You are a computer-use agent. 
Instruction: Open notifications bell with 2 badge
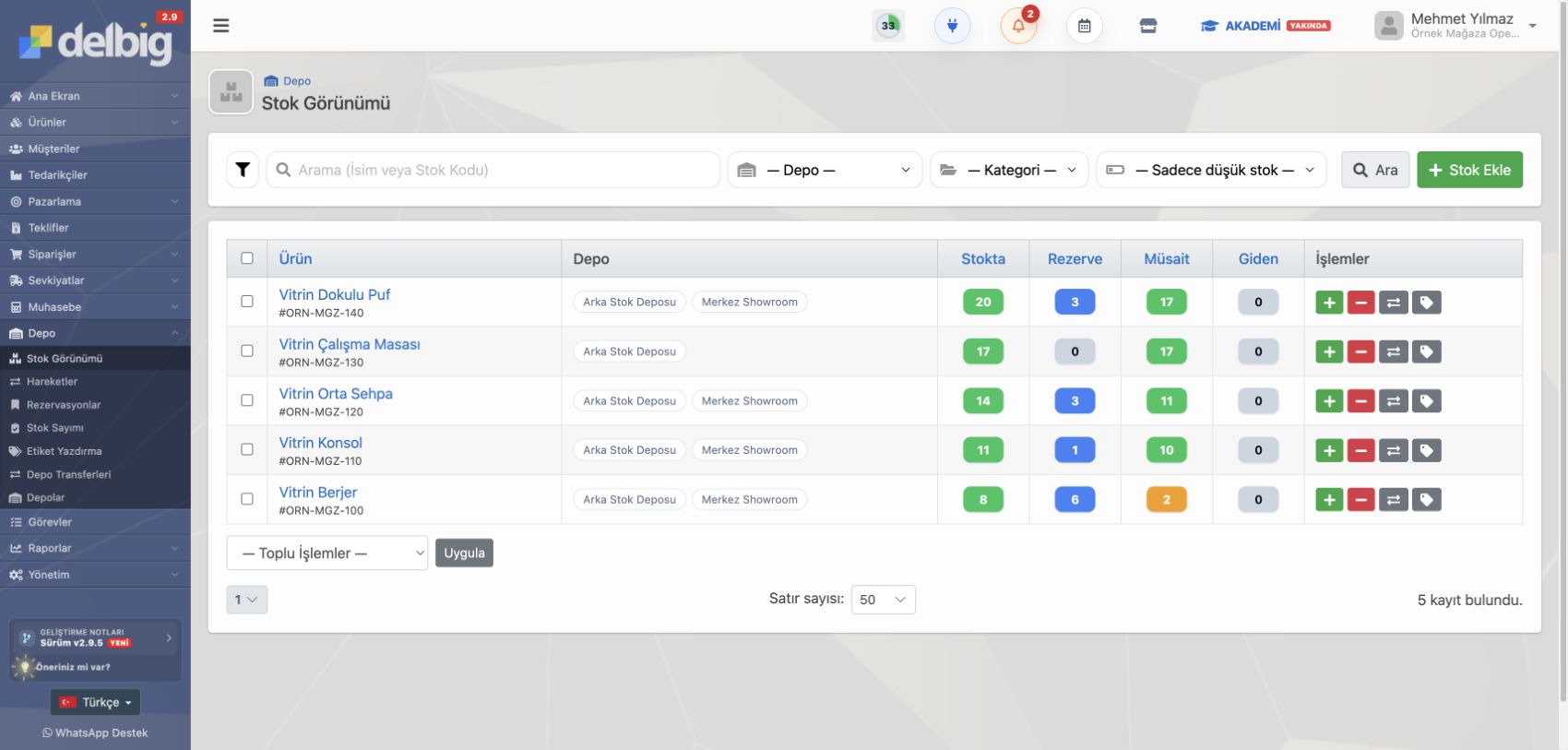[1019, 26]
